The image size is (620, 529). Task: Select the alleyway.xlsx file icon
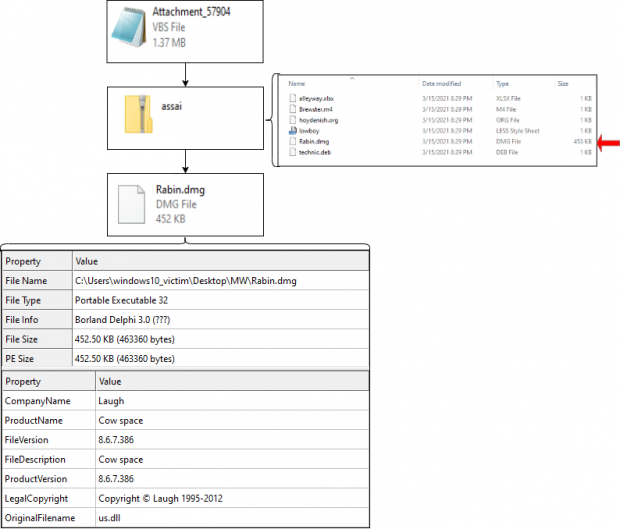(x=292, y=98)
